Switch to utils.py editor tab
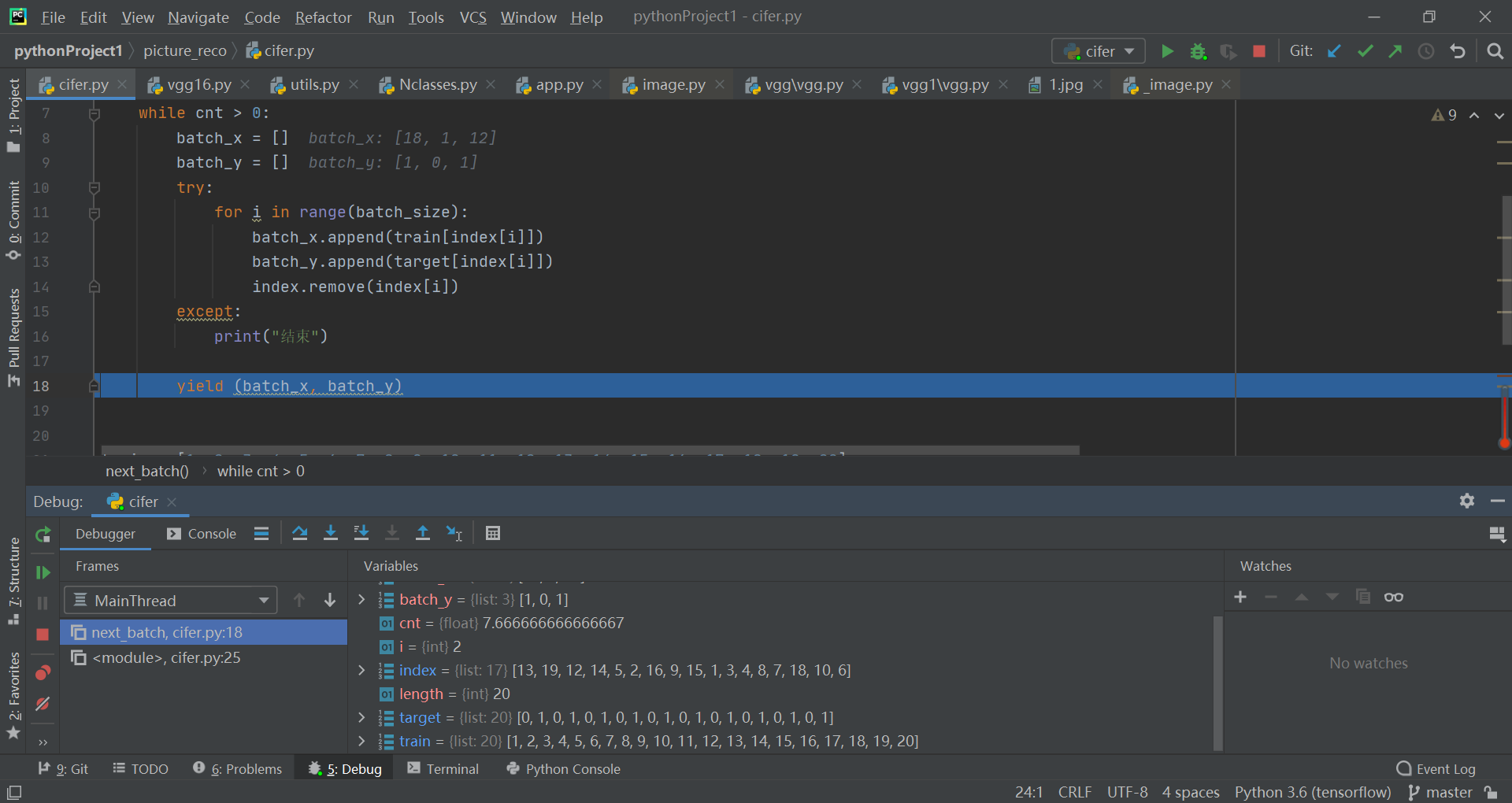The image size is (1512, 803). point(314,84)
